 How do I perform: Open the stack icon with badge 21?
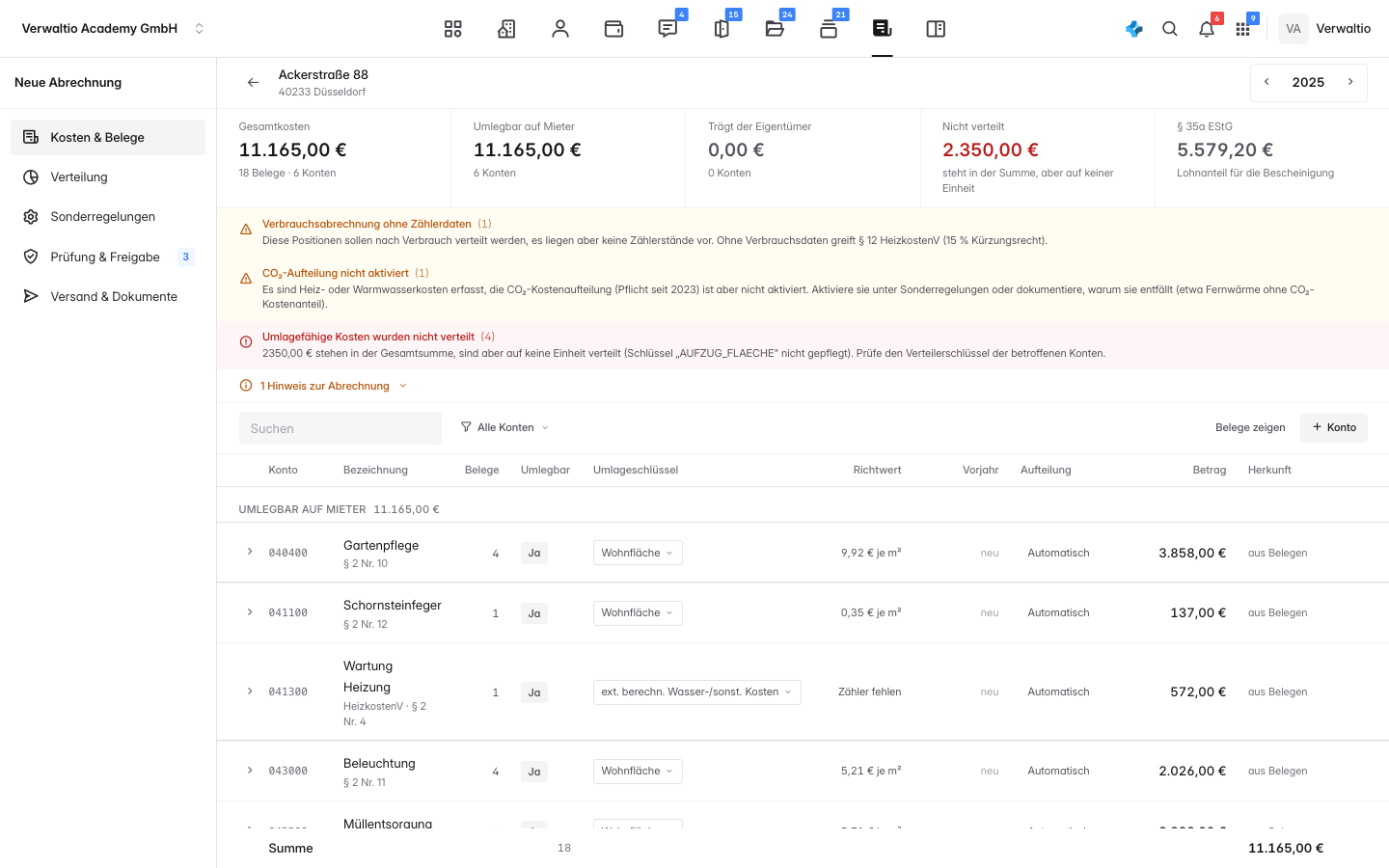pos(829,29)
